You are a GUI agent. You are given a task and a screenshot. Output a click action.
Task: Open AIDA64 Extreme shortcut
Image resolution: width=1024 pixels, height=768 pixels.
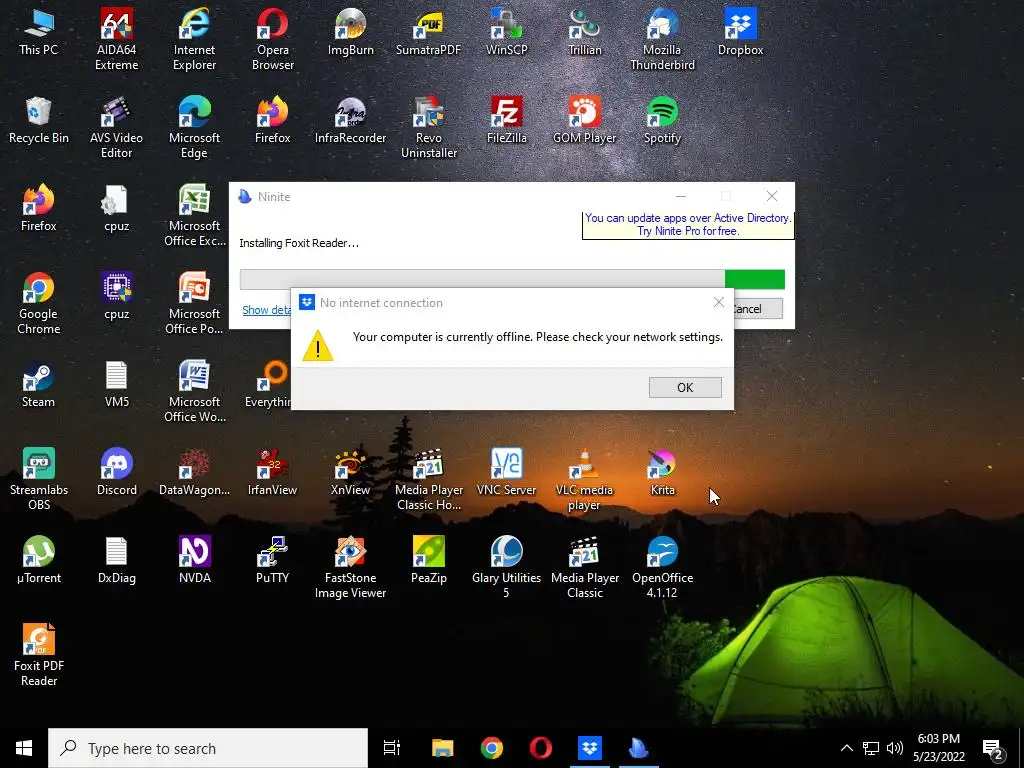coord(116,39)
